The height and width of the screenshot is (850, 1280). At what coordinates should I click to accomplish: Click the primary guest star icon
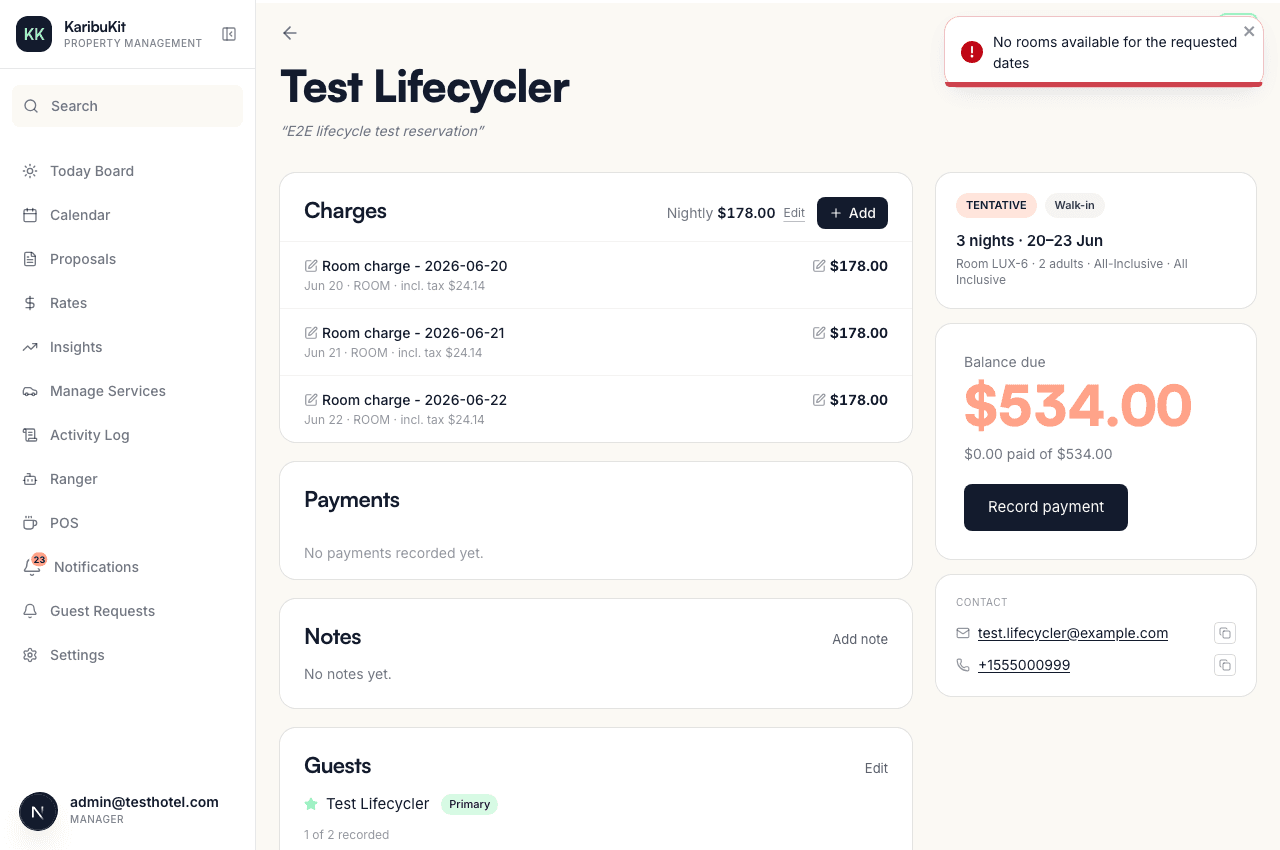click(311, 804)
